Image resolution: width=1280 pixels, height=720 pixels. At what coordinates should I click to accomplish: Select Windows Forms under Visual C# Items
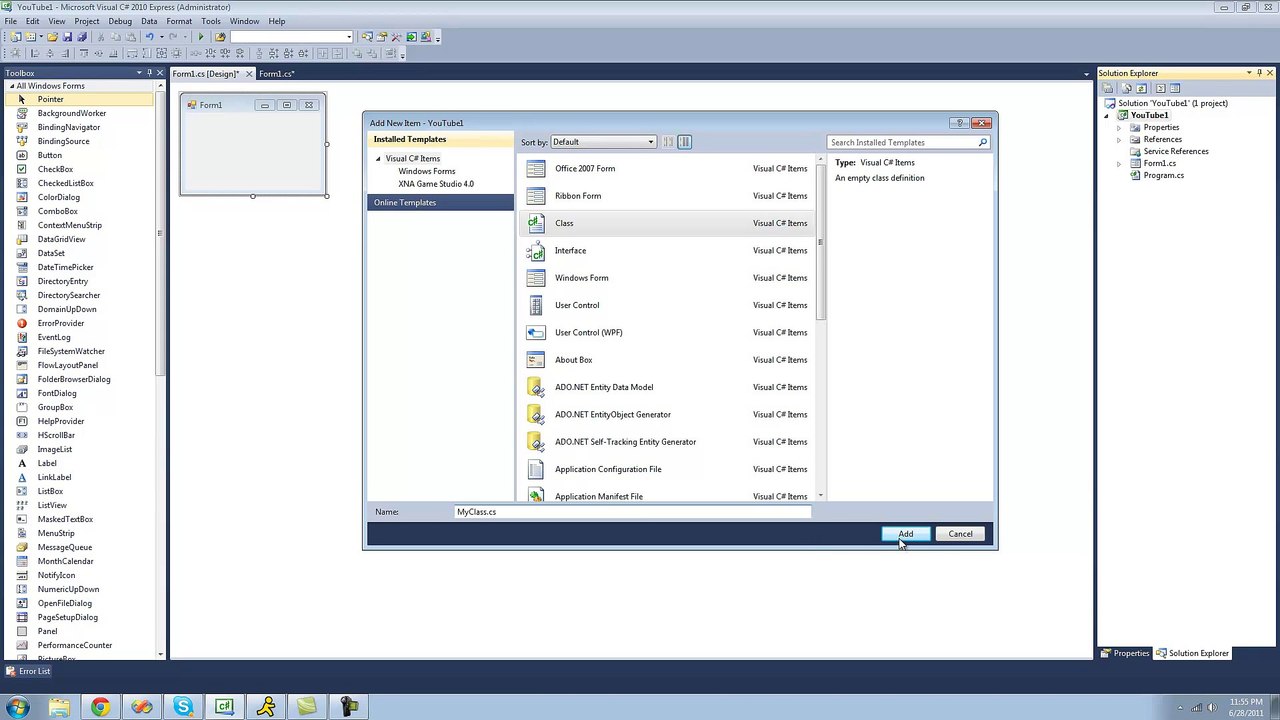[x=427, y=171]
